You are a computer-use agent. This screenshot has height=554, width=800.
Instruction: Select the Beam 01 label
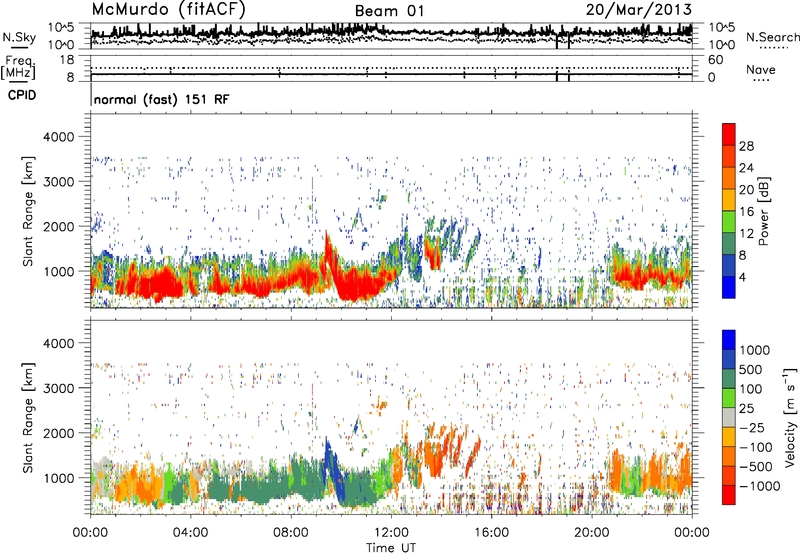pos(389,11)
